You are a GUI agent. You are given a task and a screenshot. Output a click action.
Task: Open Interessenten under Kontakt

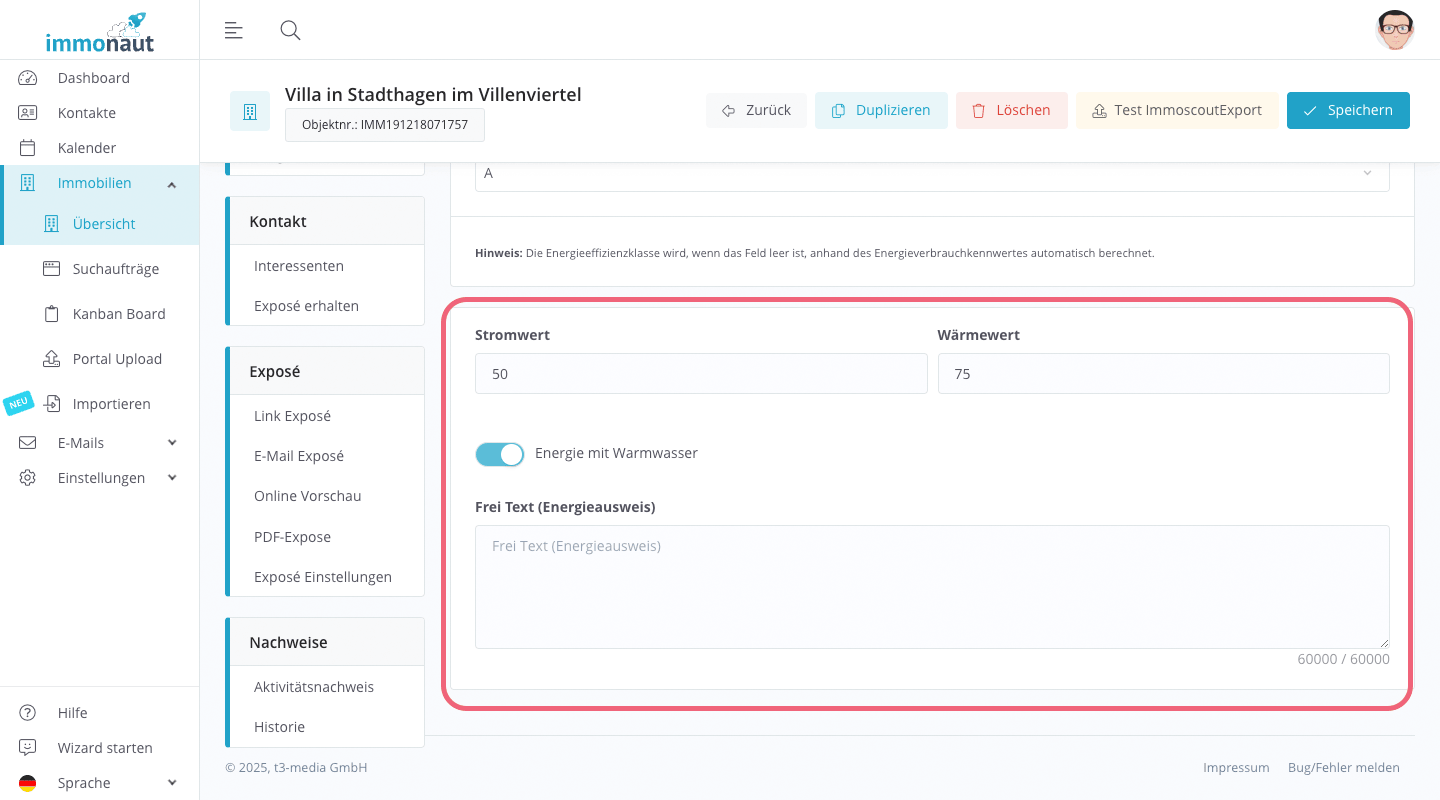(299, 266)
